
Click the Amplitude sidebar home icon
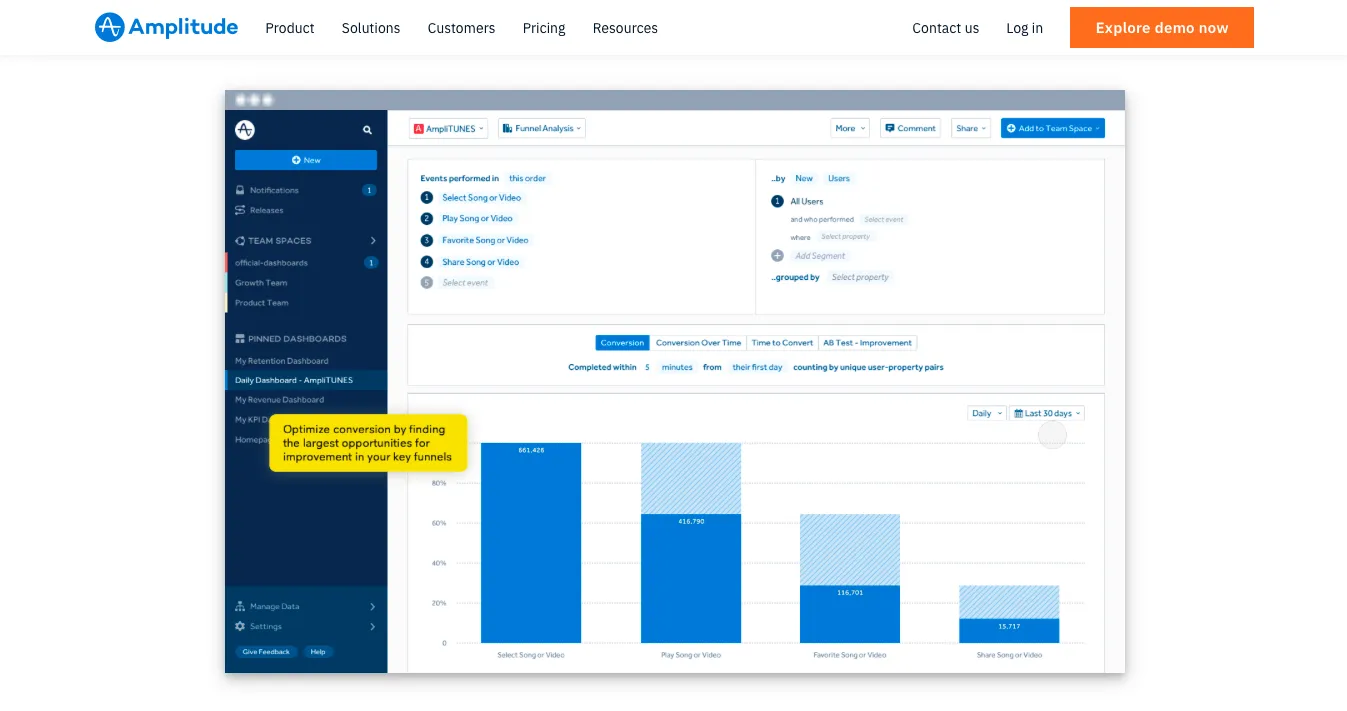pyautogui.click(x=245, y=129)
